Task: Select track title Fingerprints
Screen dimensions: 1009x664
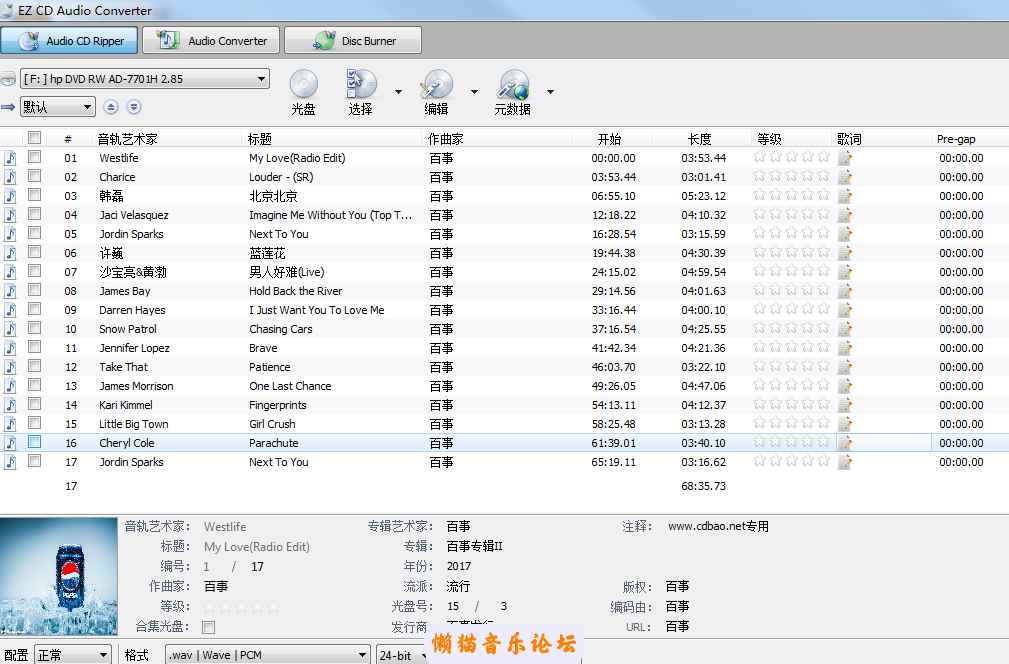Action: point(278,405)
